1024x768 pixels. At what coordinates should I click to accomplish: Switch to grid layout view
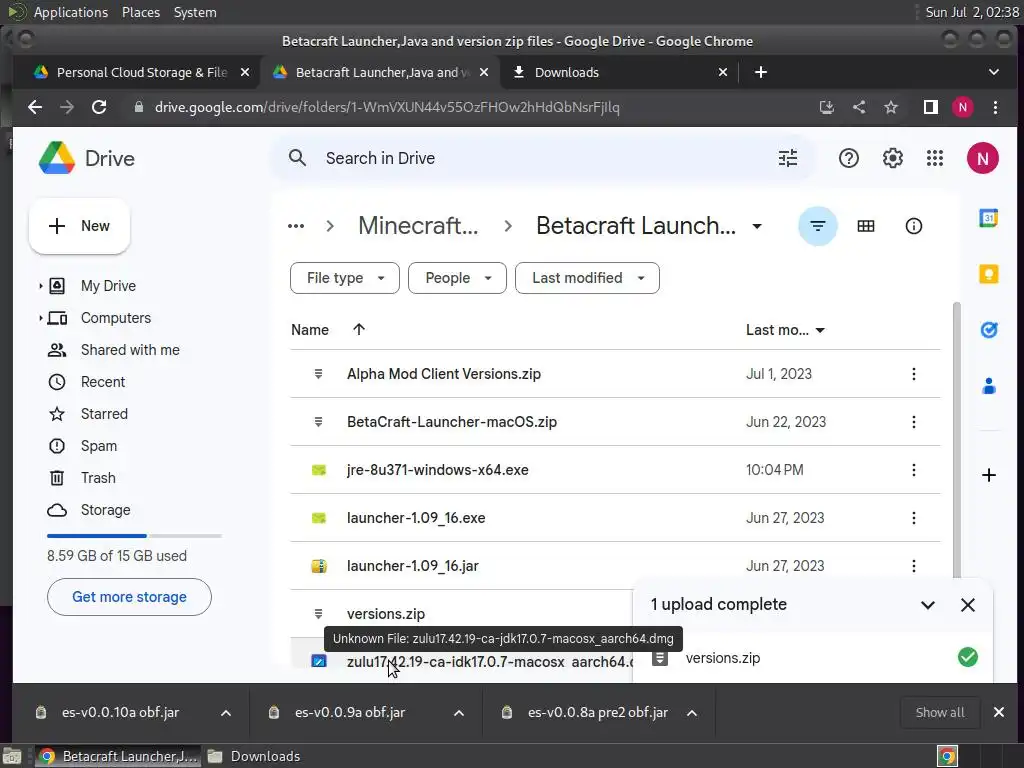click(865, 226)
